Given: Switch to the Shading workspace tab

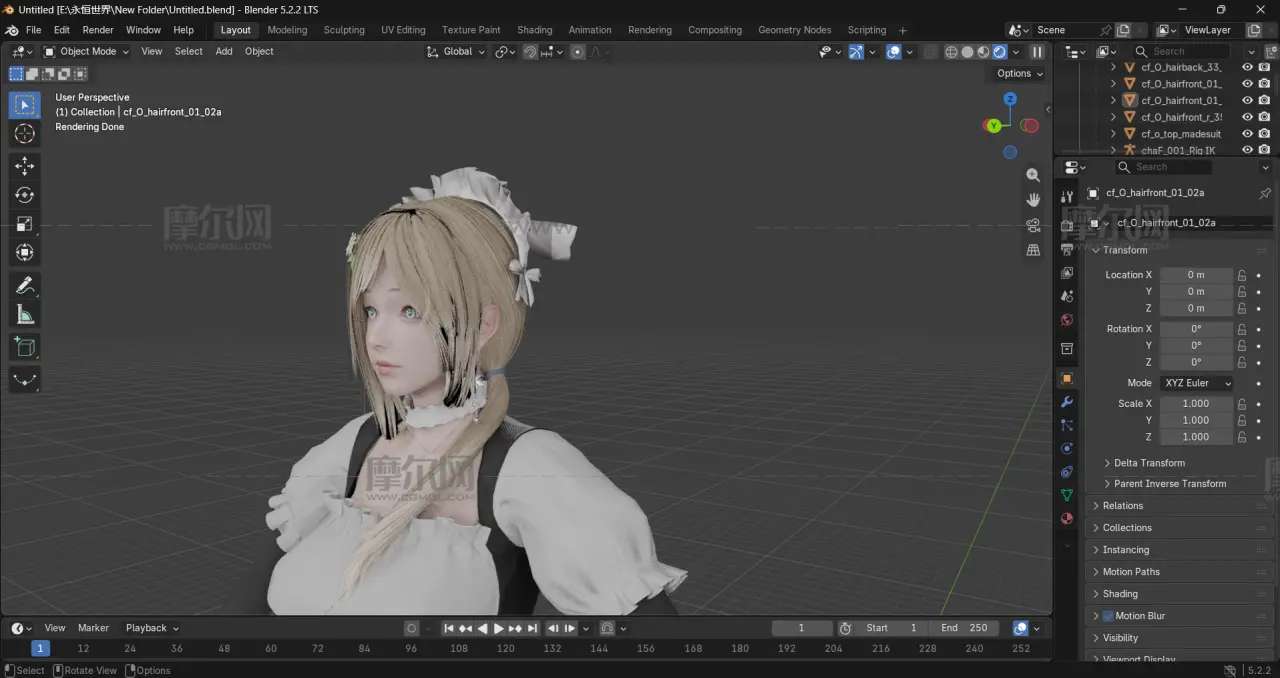Looking at the screenshot, I should pyautogui.click(x=535, y=30).
